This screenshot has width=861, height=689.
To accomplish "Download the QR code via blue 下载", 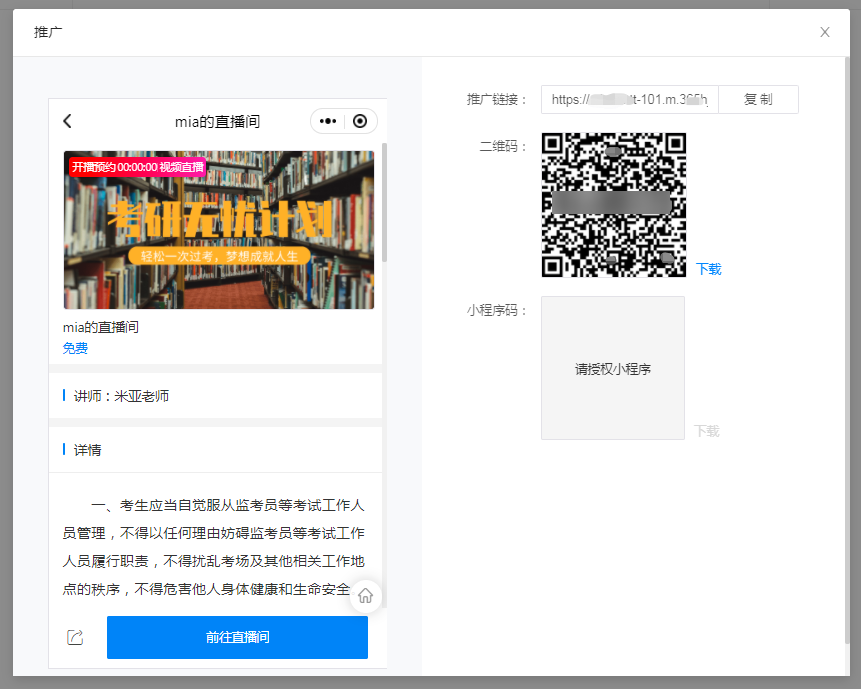I will pos(709,269).
